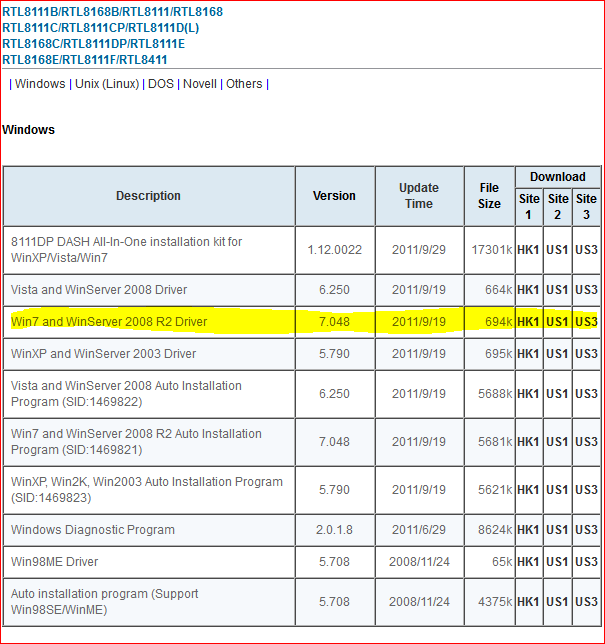Download WinXP, Win2K Auto Installation Program from US1

[x=557, y=490]
